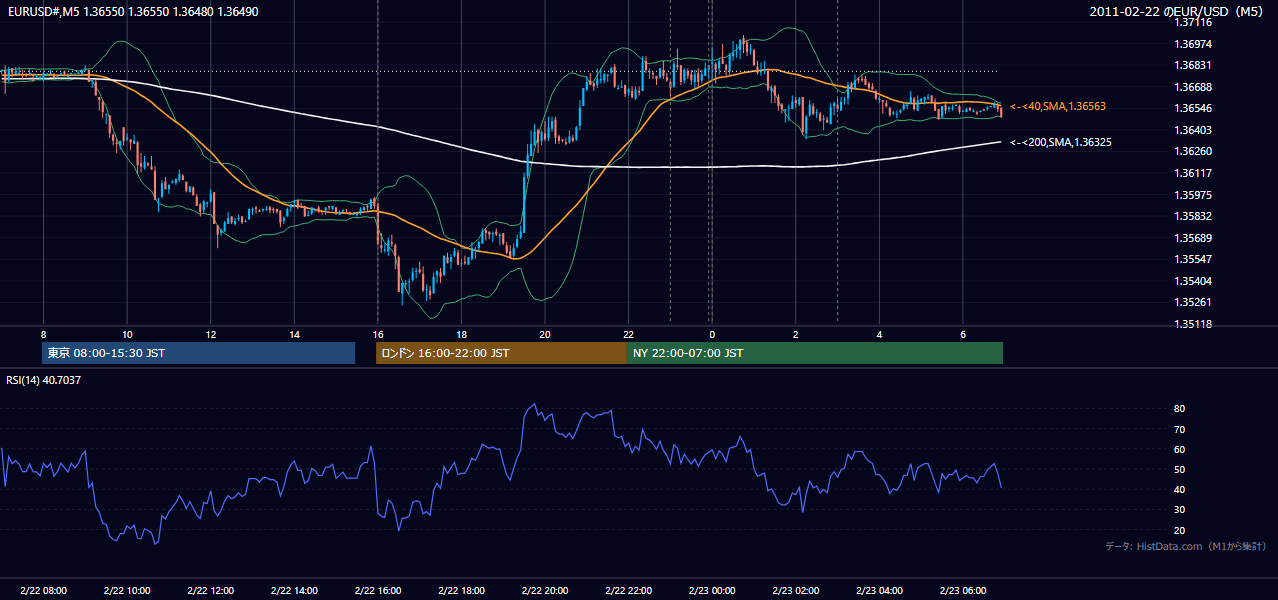This screenshot has width=1278, height=600.
Task: Click hour label 0 under the price chart
Action: coord(712,334)
